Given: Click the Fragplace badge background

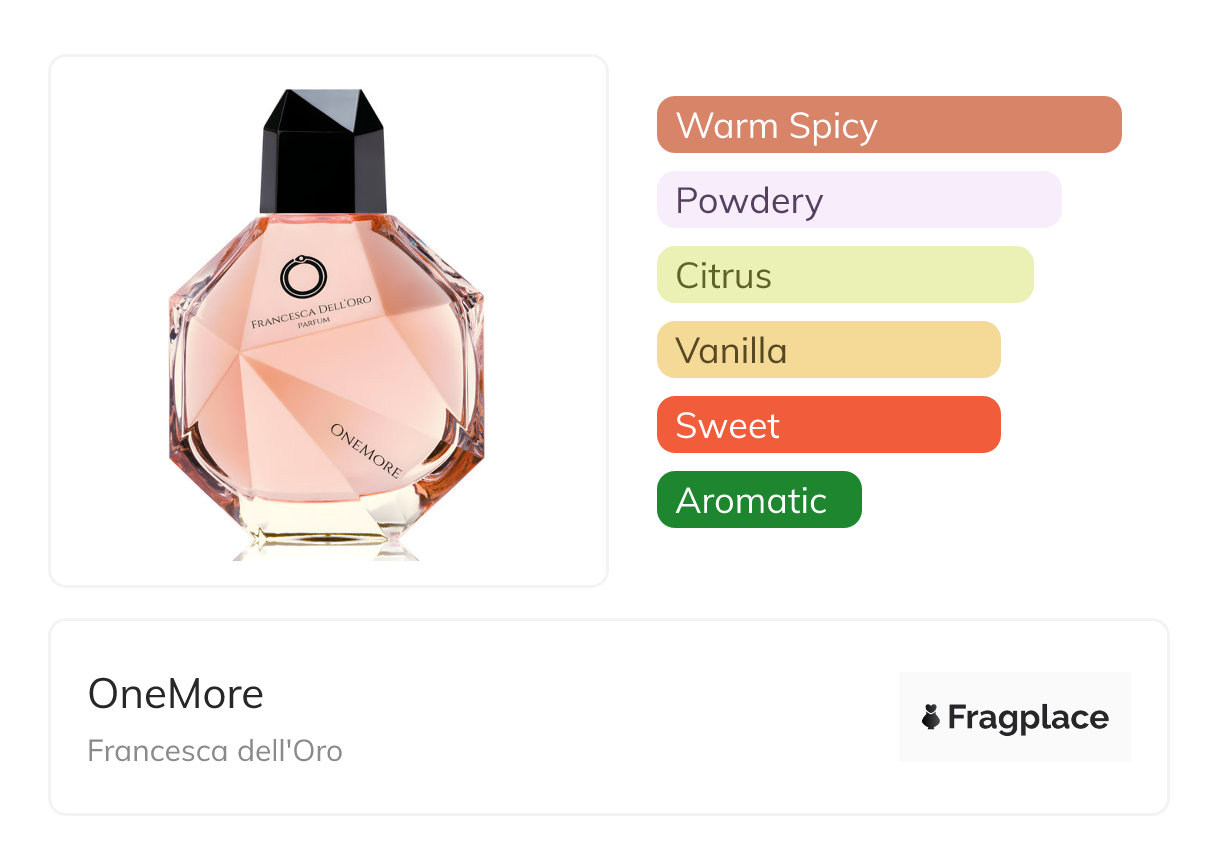Looking at the screenshot, I should (x=1015, y=717).
